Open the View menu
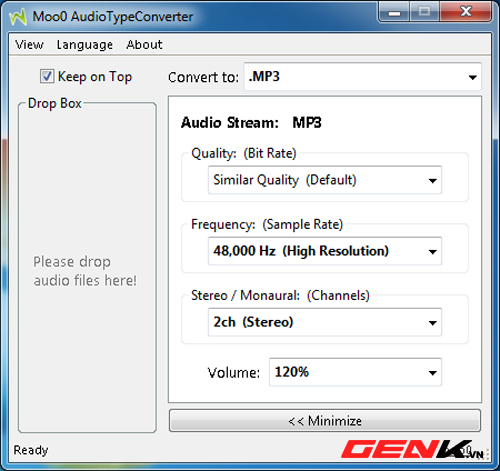This screenshot has height=471, width=500. [29, 44]
